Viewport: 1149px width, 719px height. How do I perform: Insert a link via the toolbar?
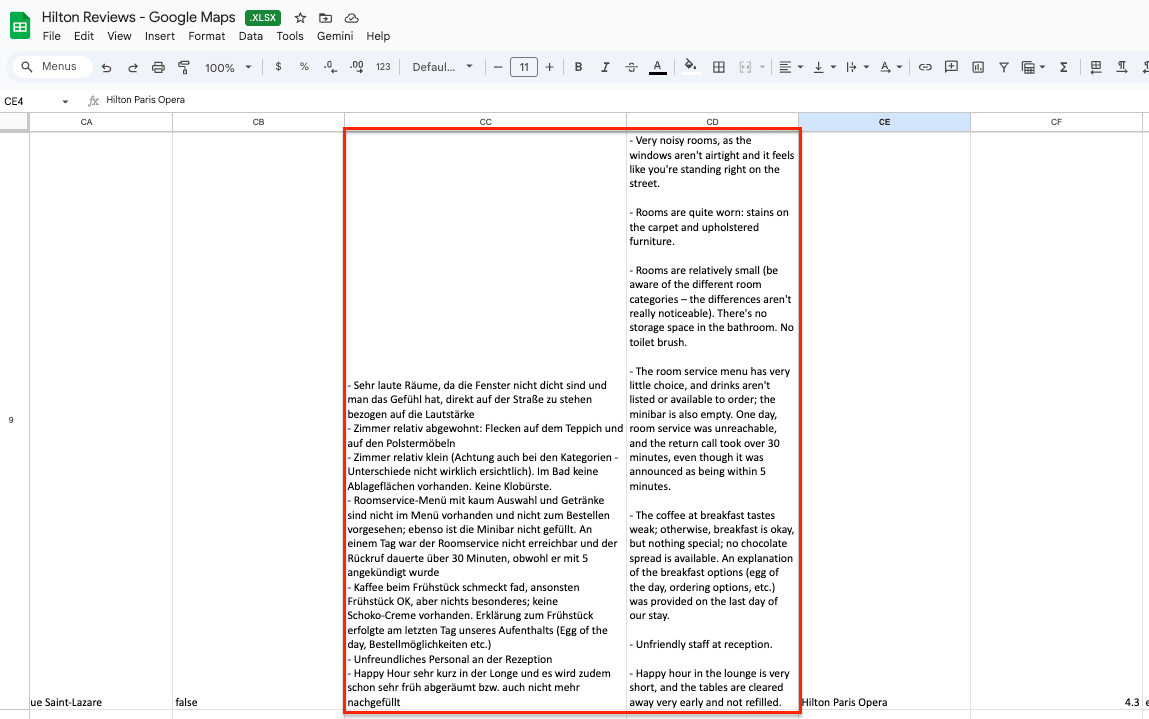(925, 67)
